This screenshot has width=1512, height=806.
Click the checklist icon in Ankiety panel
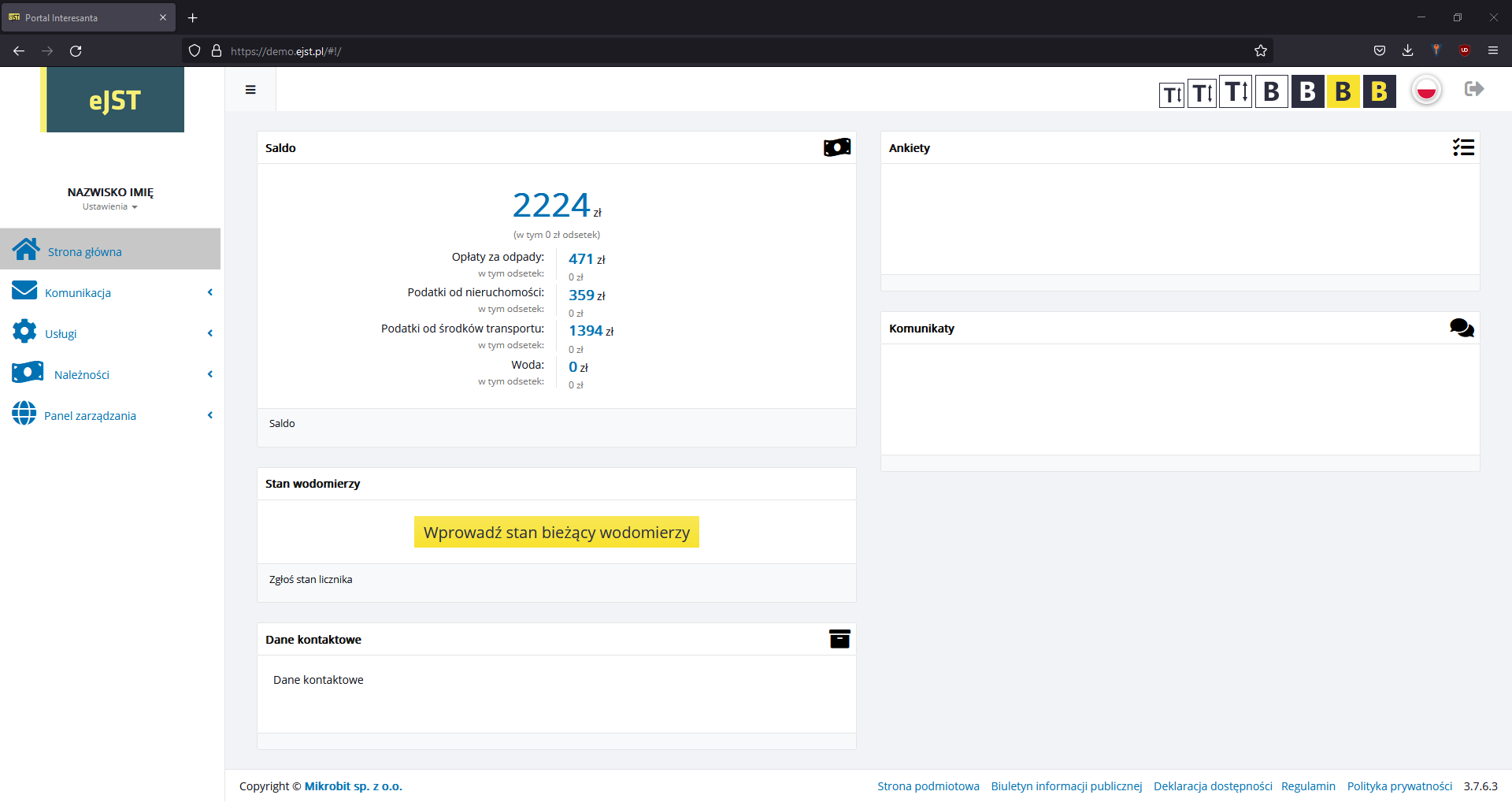click(1463, 147)
